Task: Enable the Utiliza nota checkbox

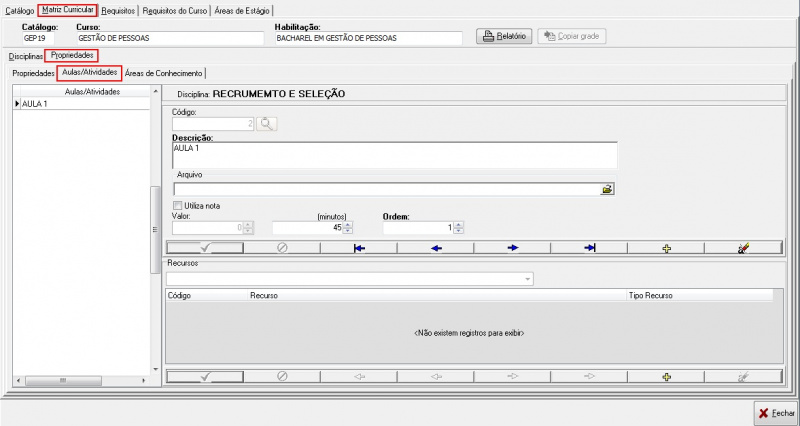Action: click(178, 206)
